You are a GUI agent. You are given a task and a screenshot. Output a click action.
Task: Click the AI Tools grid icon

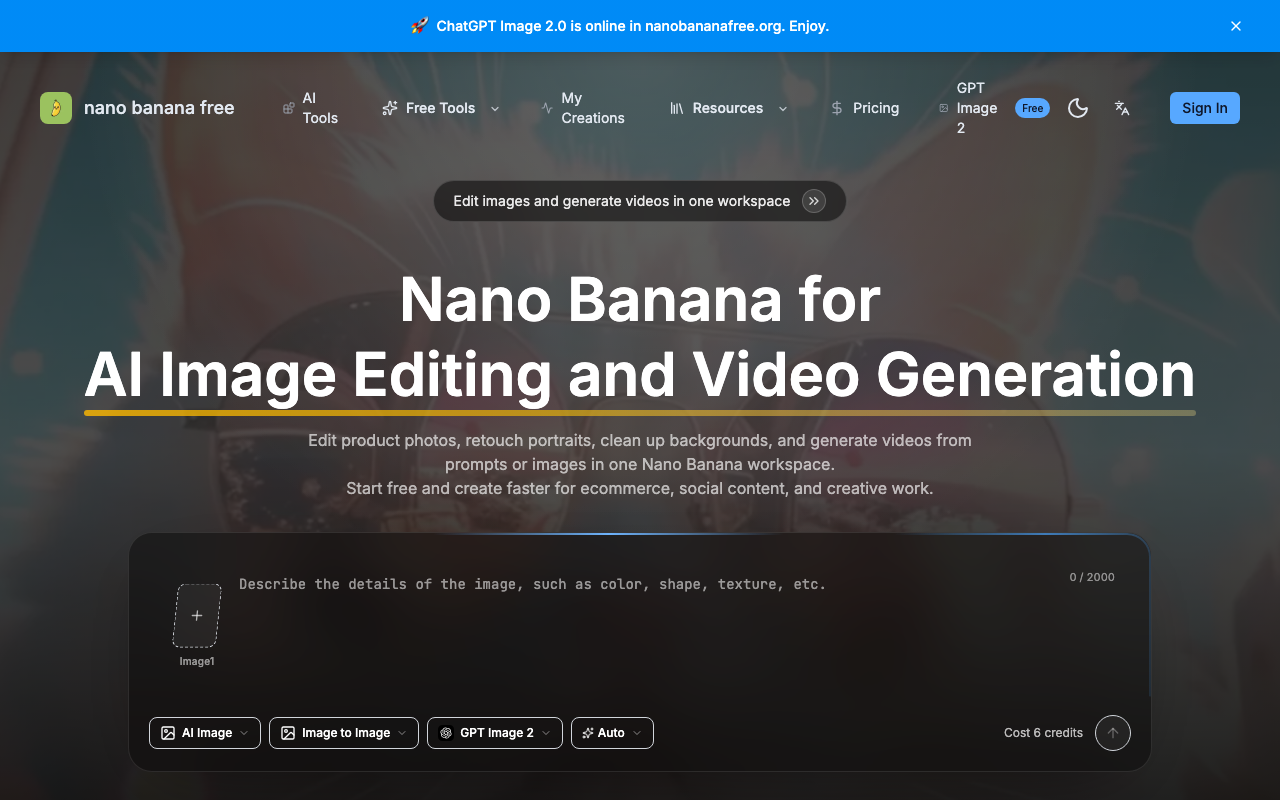(288, 108)
